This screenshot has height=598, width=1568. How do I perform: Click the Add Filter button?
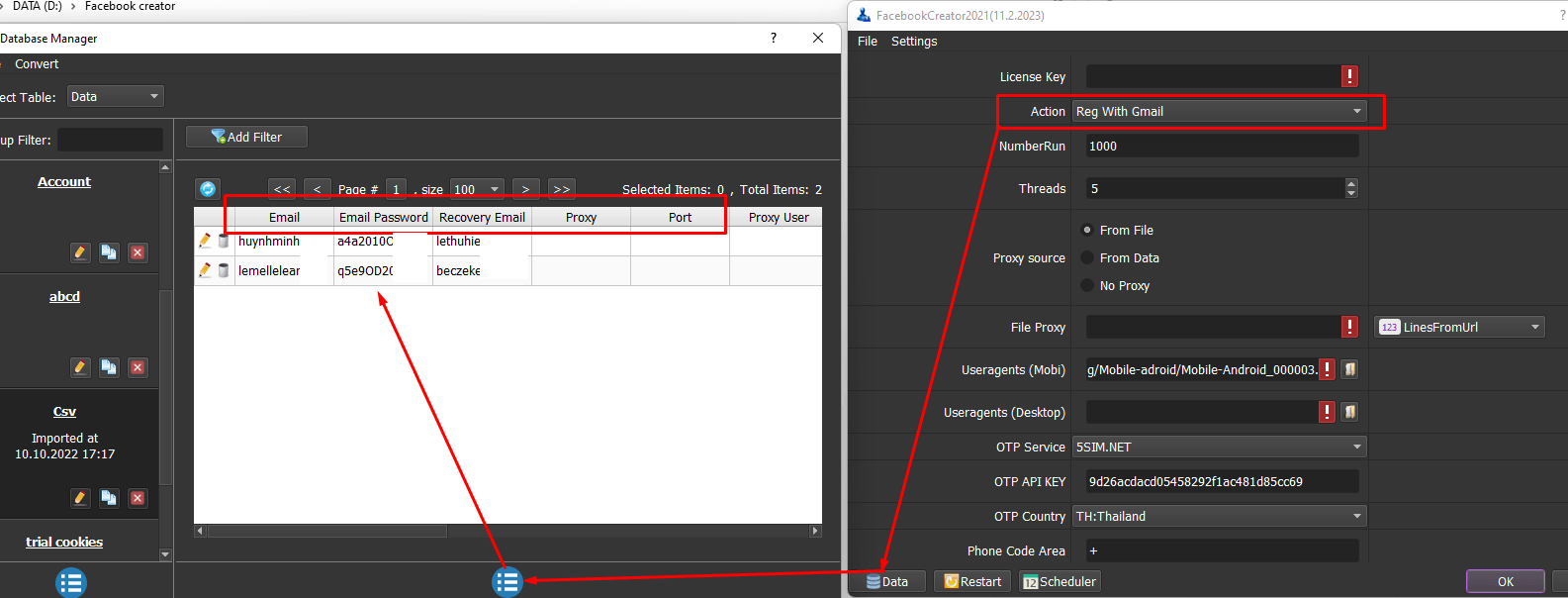point(246,137)
